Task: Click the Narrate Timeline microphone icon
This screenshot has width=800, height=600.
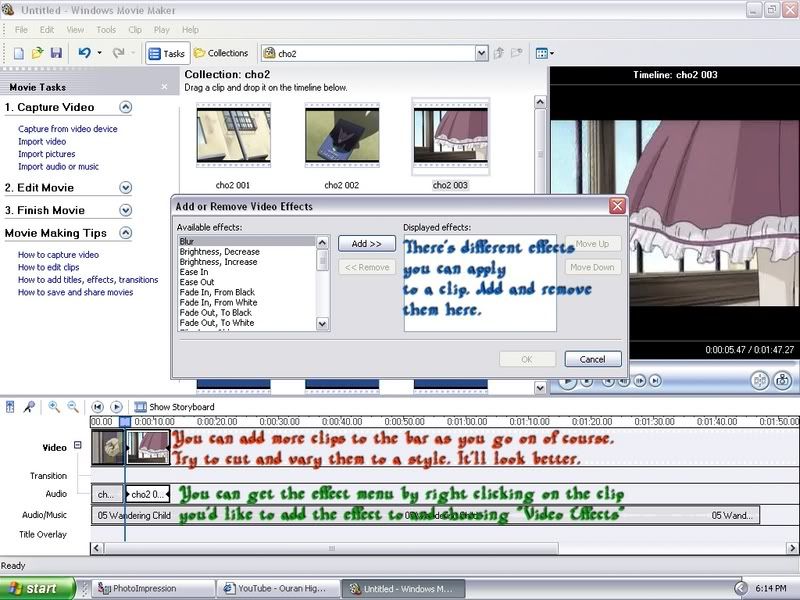Action: coord(29,407)
